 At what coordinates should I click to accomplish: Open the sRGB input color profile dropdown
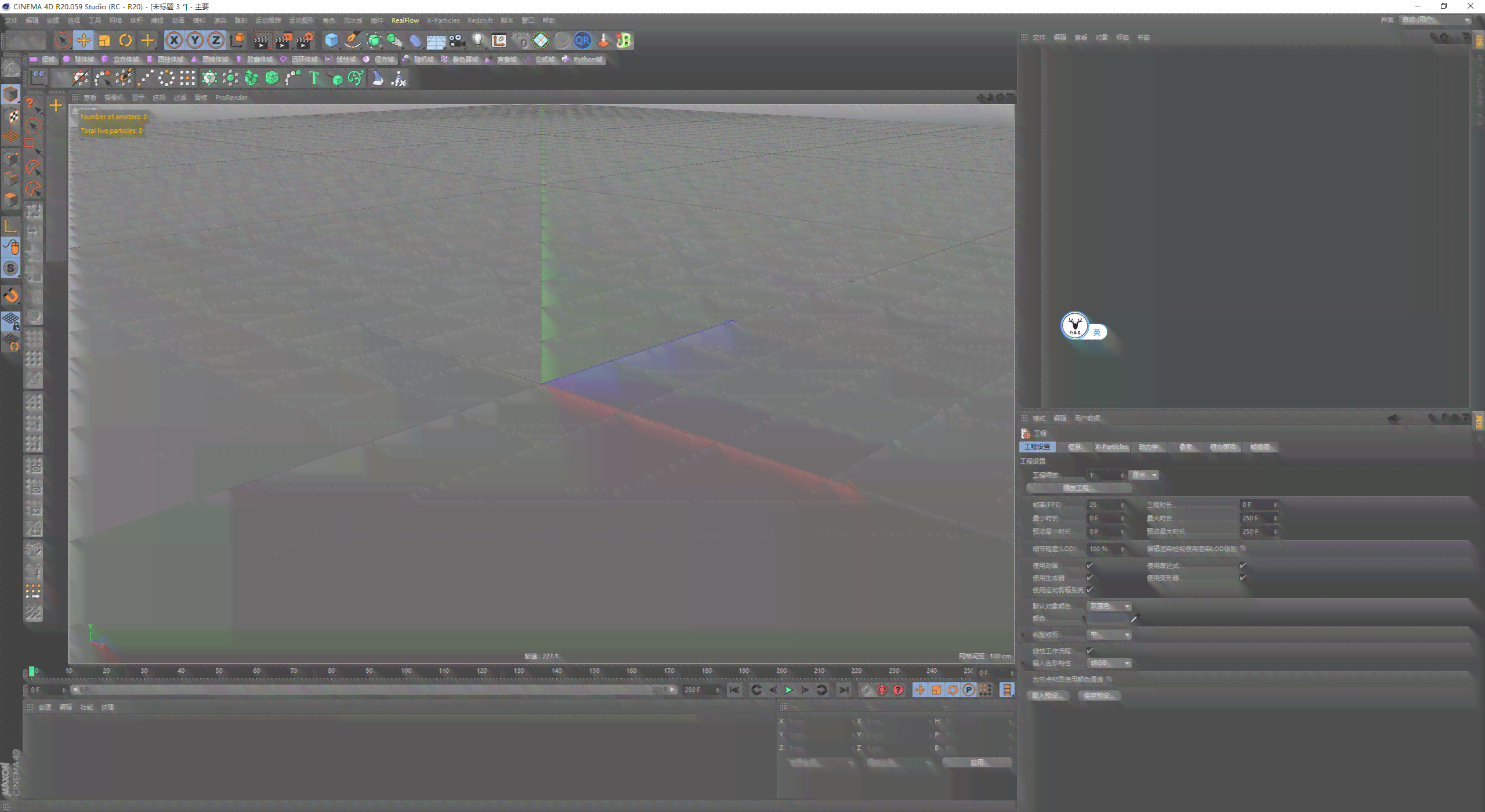pyautogui.click(x=1109, y=663)
